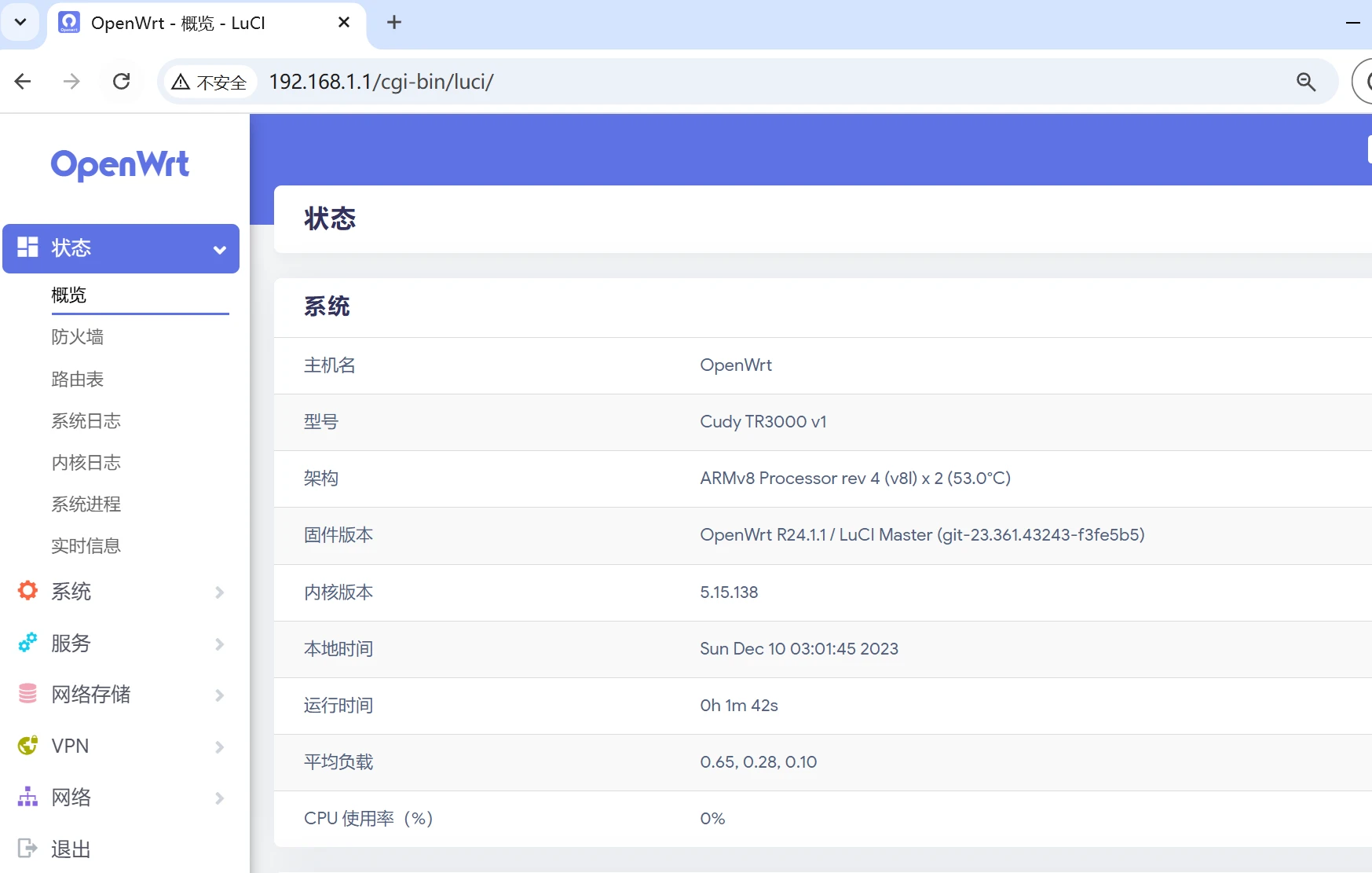This screenshot has width=1372, height=873.
Task: Click the 状态 dashboard grid icon
Action: tap(27, 248)
